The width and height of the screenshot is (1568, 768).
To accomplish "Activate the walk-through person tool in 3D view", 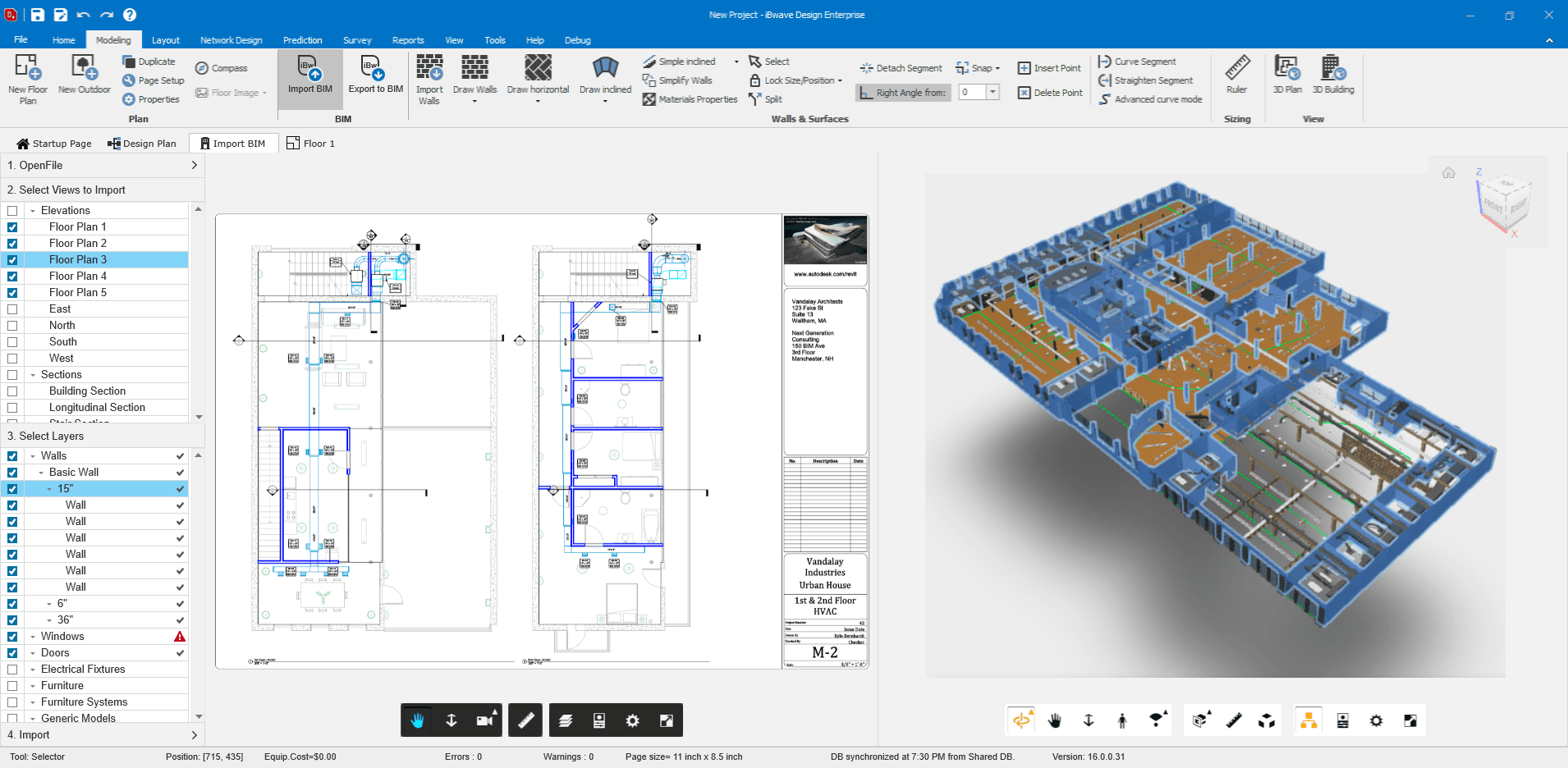I will tap(1122, 720).
